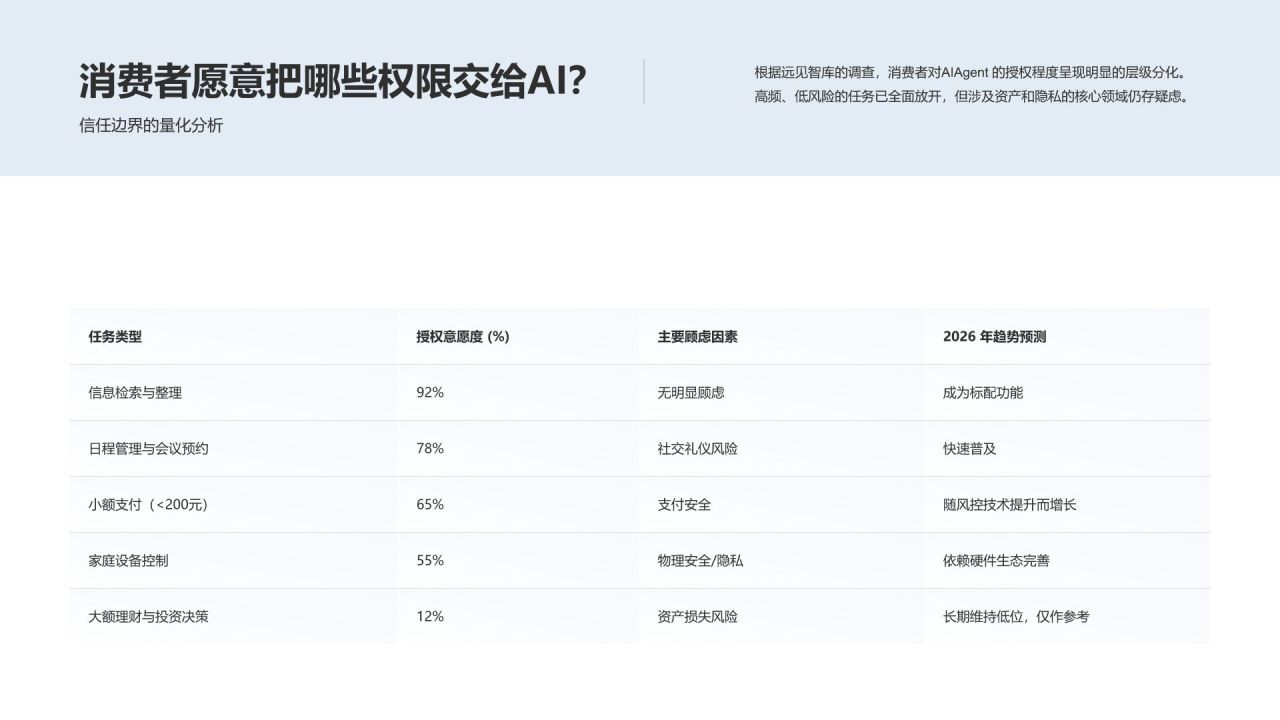The width and height of the screenshot is (1280, 720).
Task: Select the 物理安全/隐私 cell
Action: click(781, 561)
